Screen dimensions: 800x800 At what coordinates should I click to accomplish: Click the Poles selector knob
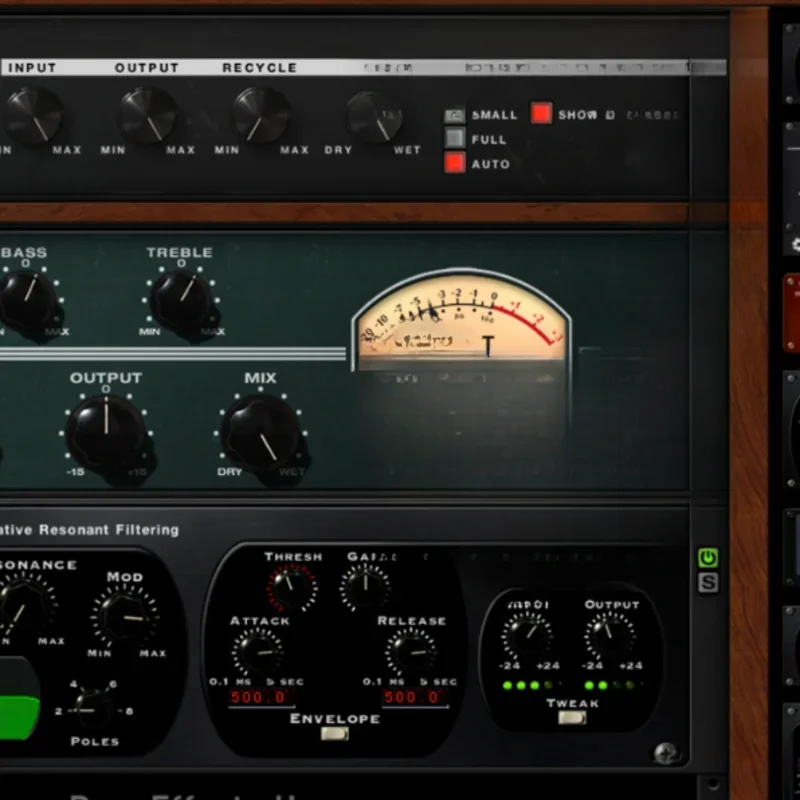point(95,710)
